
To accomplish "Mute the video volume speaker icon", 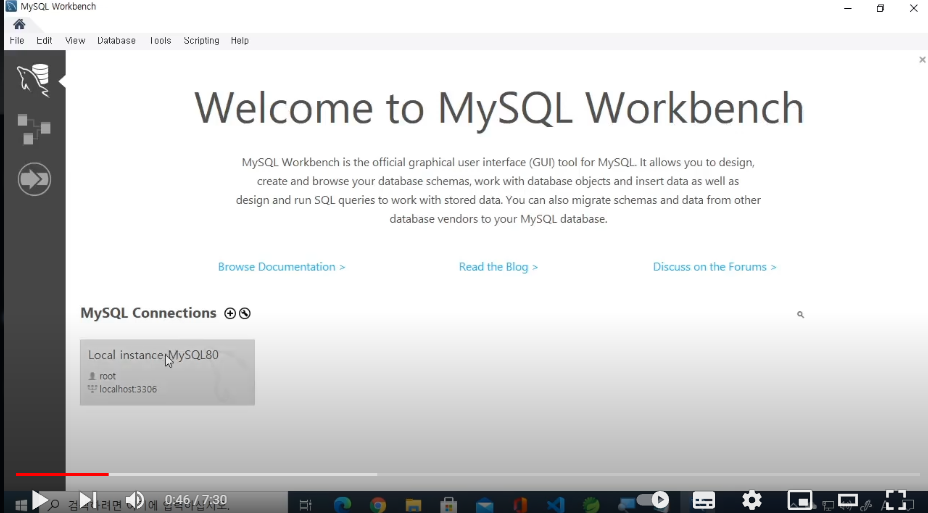I will (x=134, y=501).
